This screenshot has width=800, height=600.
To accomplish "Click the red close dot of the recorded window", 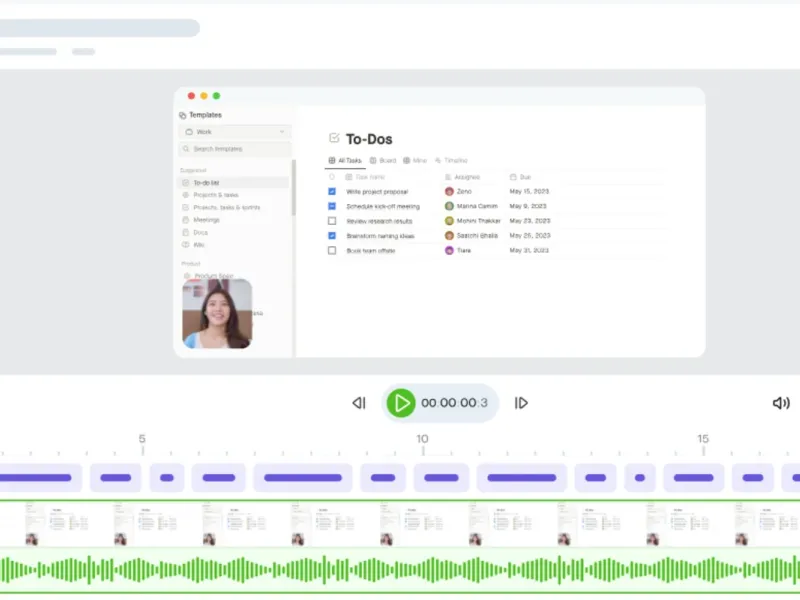I will (191, 96).
